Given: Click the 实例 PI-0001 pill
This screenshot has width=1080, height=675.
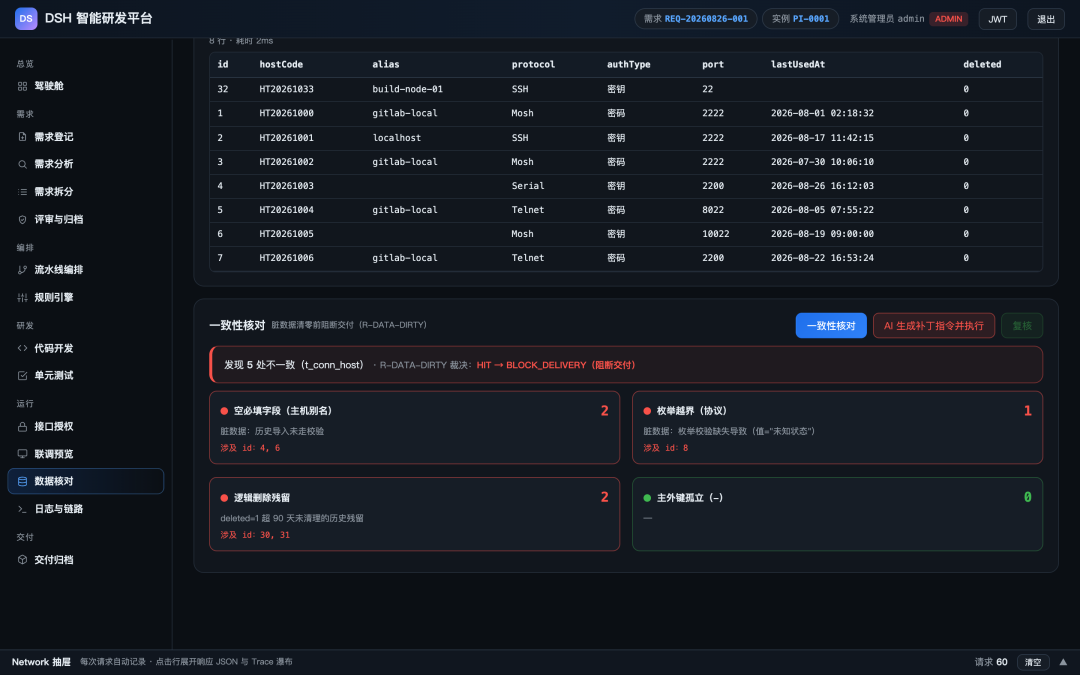Looking at the screenshot, I should pyautogui.click(x=800, y=19).
